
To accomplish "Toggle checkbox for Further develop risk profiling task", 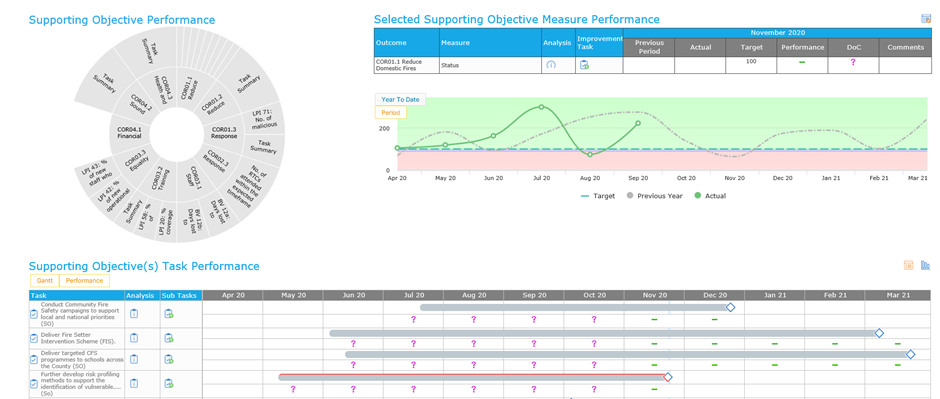I will click(34, 383).
